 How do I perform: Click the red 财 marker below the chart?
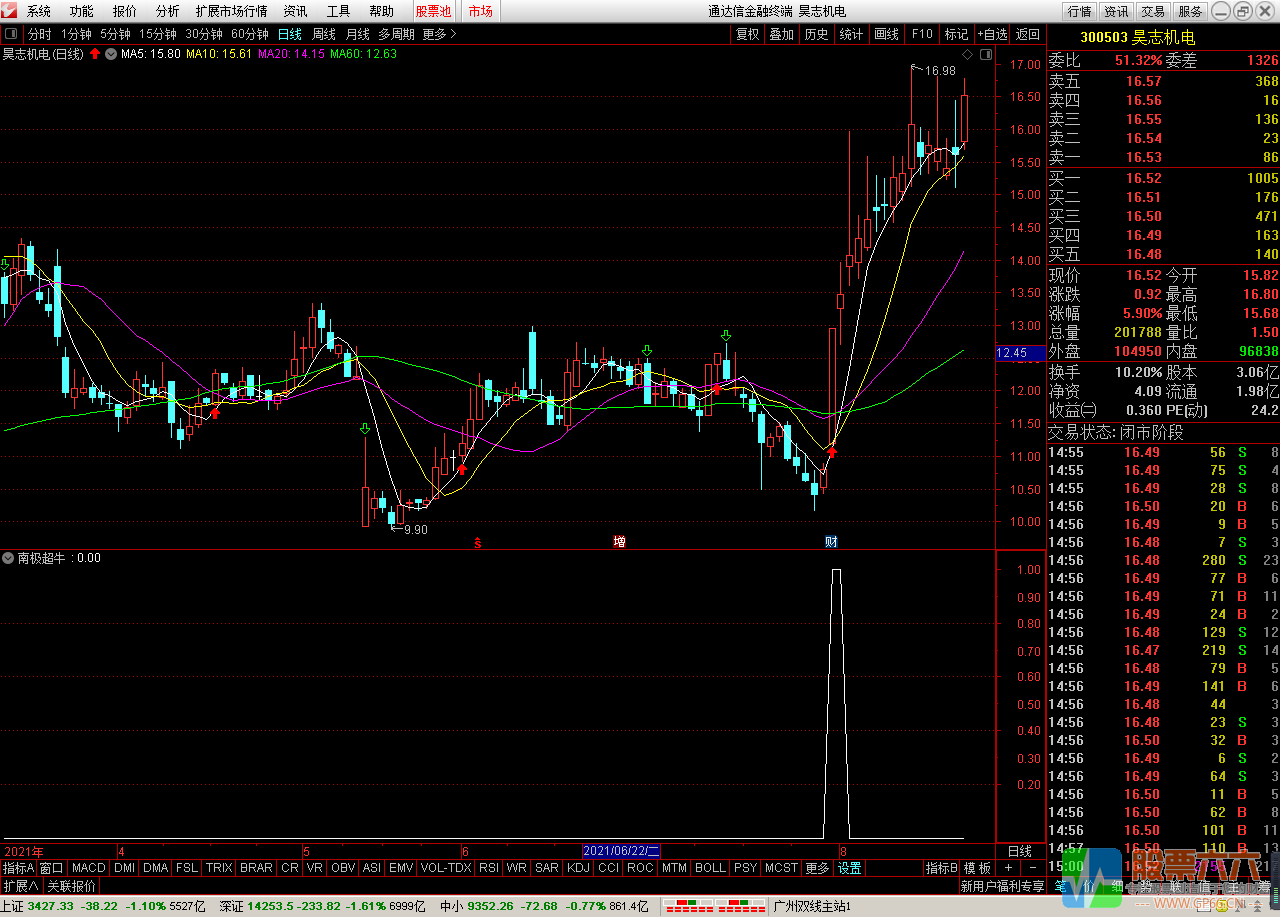831,542
